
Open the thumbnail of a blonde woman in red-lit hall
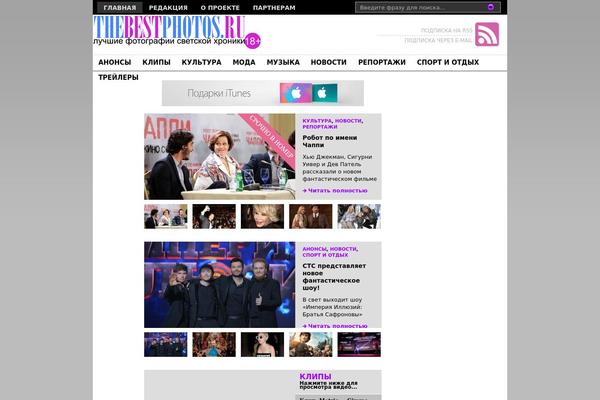point(214,344)
